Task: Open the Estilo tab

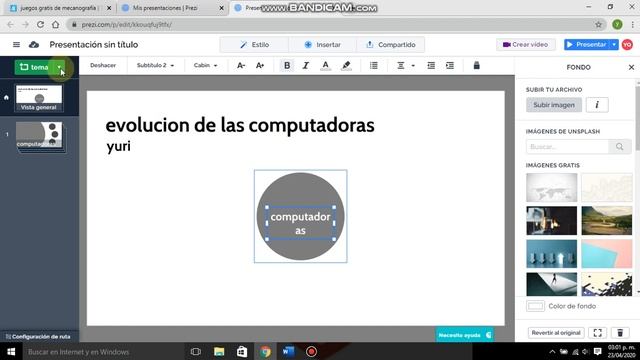Action: click(254, 44)
